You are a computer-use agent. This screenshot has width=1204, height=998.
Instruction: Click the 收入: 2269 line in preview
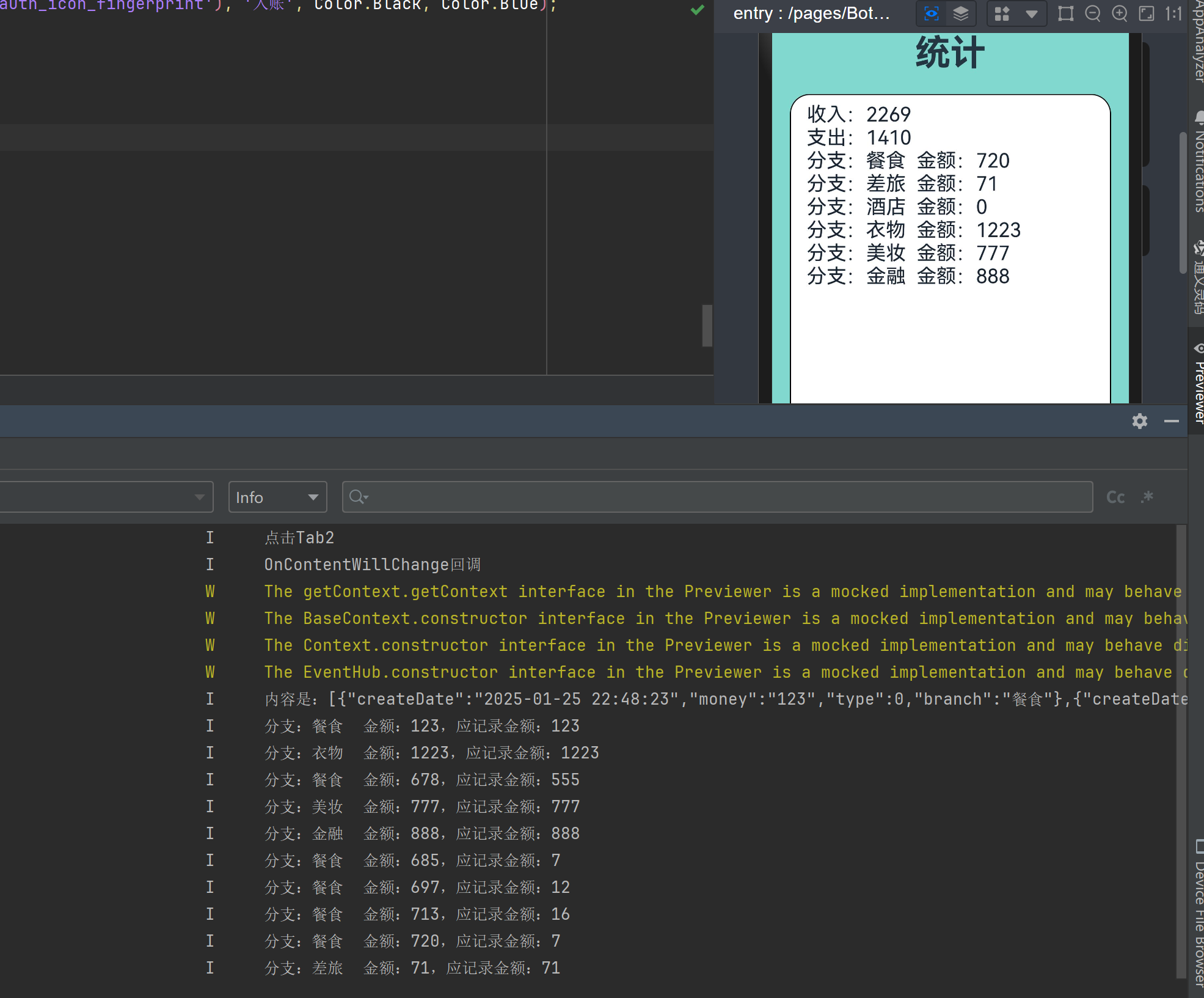point(859,114)
